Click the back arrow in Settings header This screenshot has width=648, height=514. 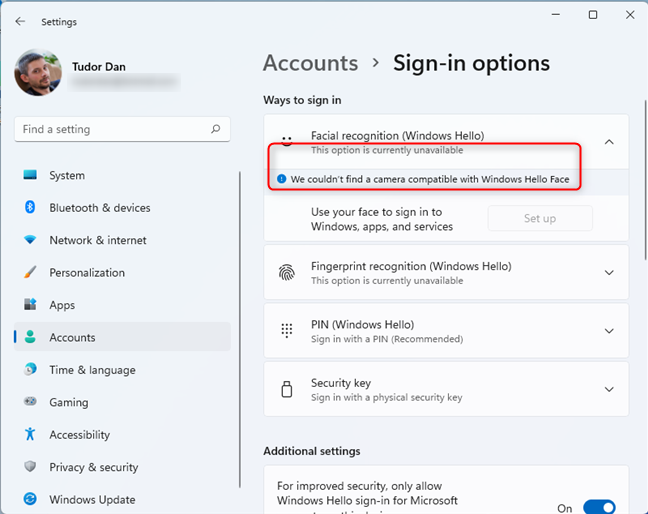click(x=20, y=21)
